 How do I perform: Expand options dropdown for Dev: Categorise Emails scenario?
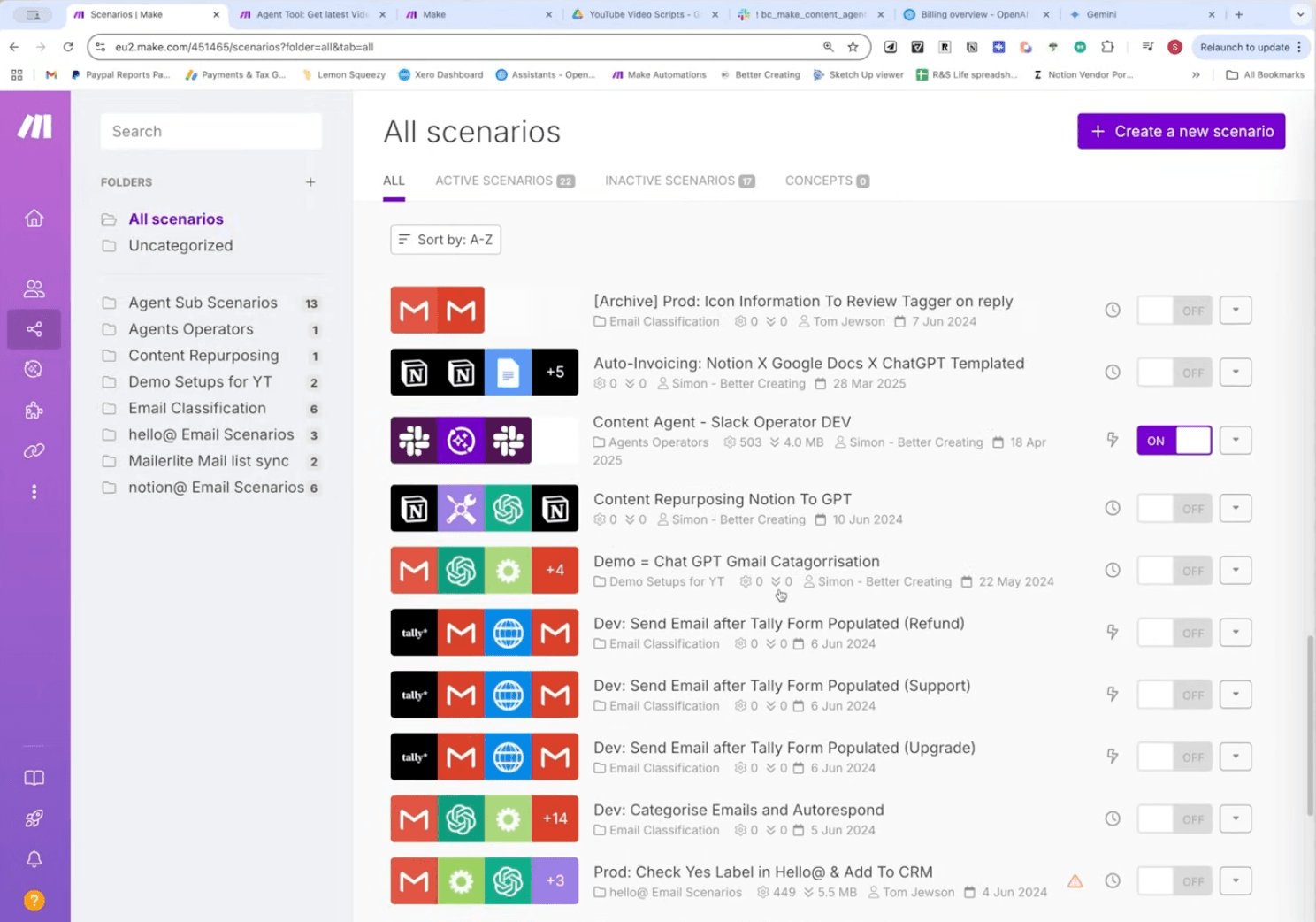point(1235,819)
